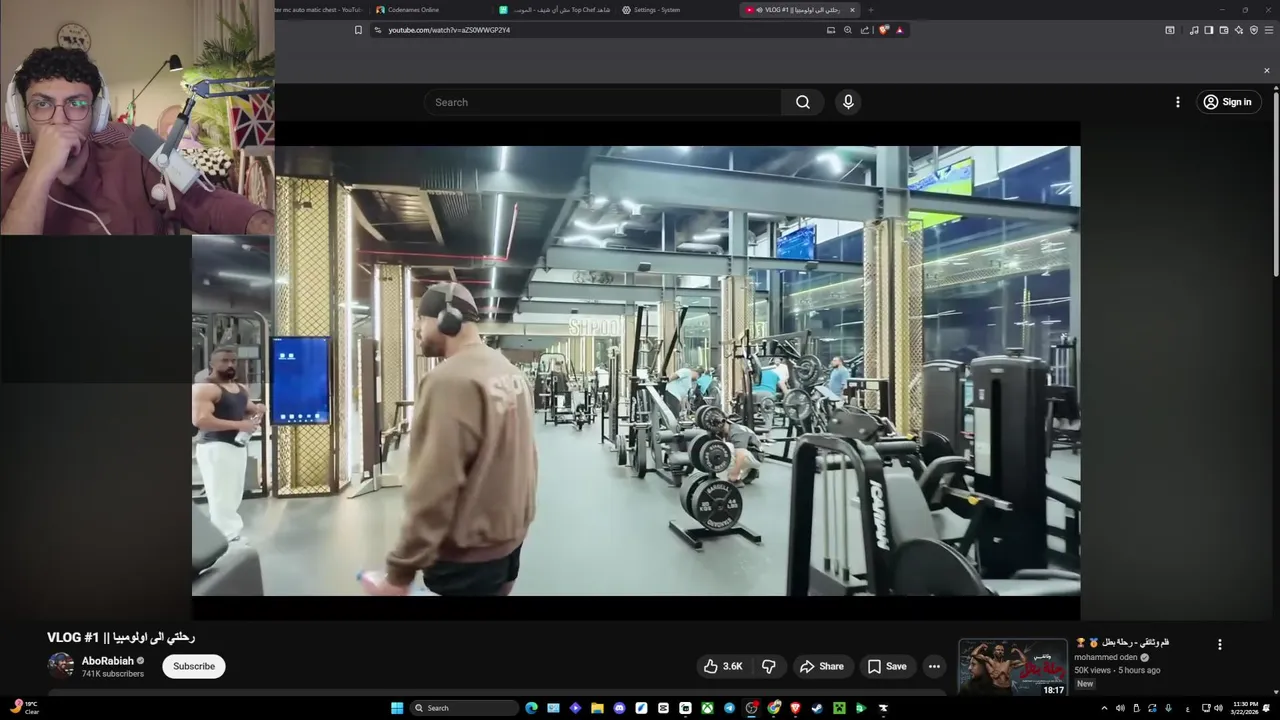Screen dimensions: 1280x720
Task: Click the video player to pause
Action: pyautogui.click(x=636, y=371)
